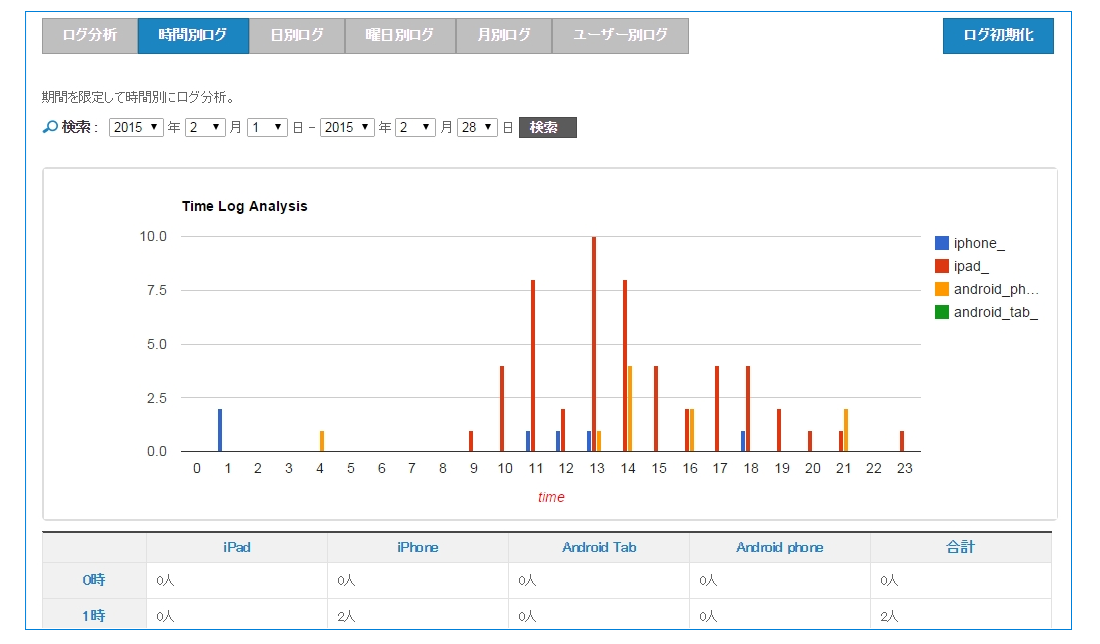Select the 月別ログ tab

tap(504, 35)
